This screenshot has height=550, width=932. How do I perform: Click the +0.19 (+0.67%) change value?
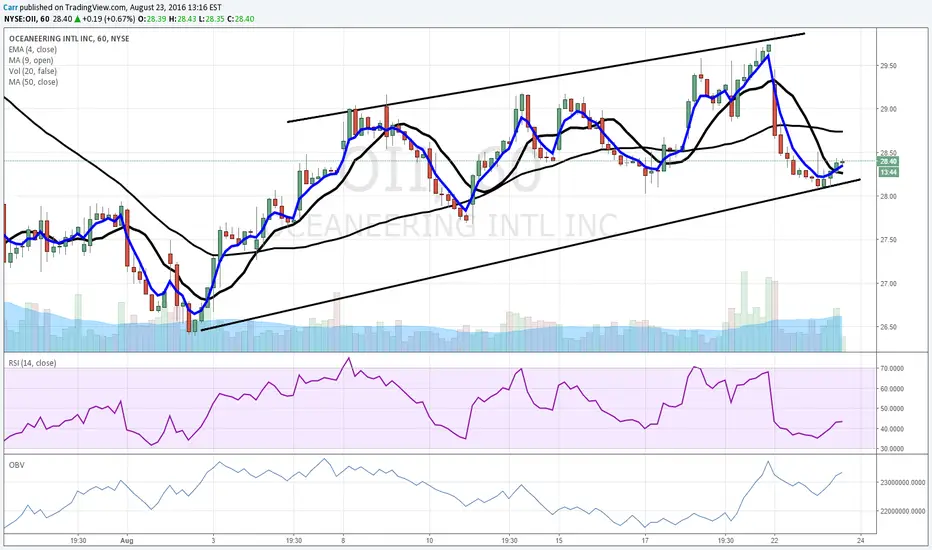pyautogui.click(x=108, y=19)
